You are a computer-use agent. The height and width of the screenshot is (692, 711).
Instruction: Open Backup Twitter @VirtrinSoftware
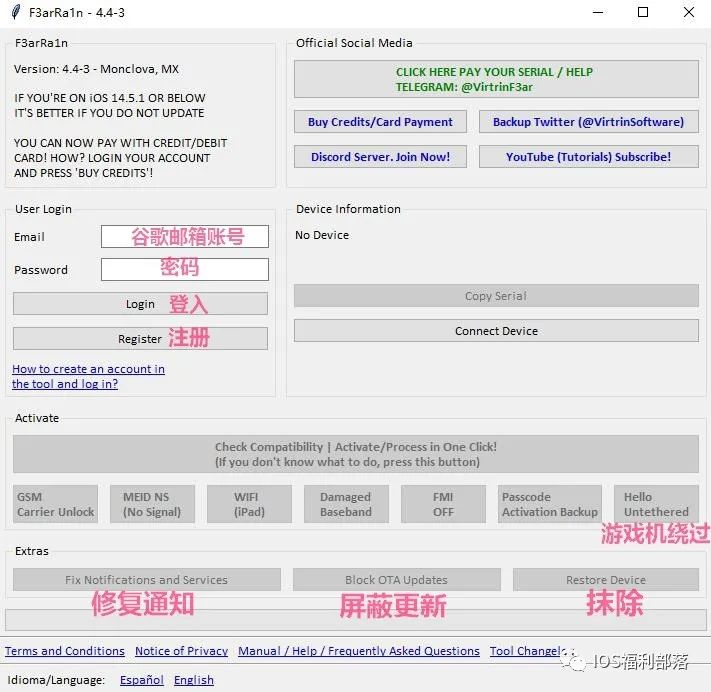coord(589,122)
